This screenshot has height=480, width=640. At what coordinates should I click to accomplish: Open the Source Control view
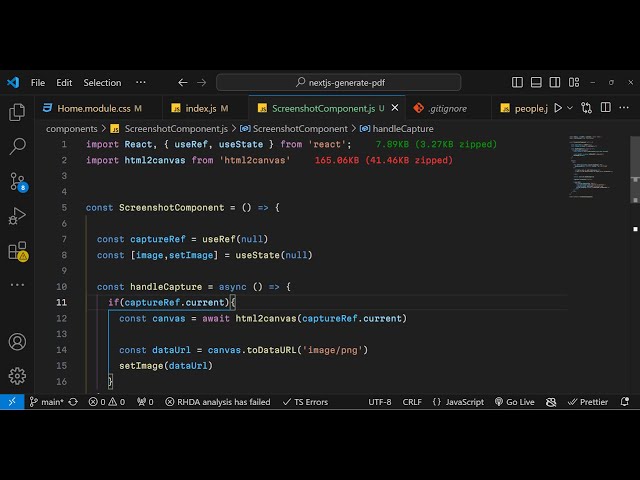17,182
